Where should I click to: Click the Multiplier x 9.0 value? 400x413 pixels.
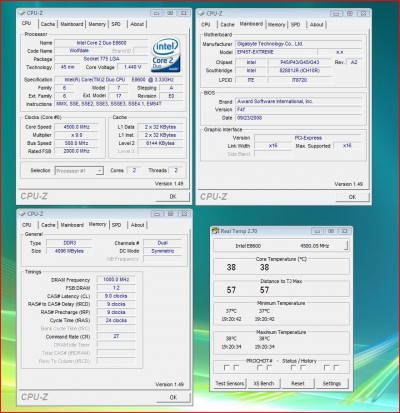(77, 135)
